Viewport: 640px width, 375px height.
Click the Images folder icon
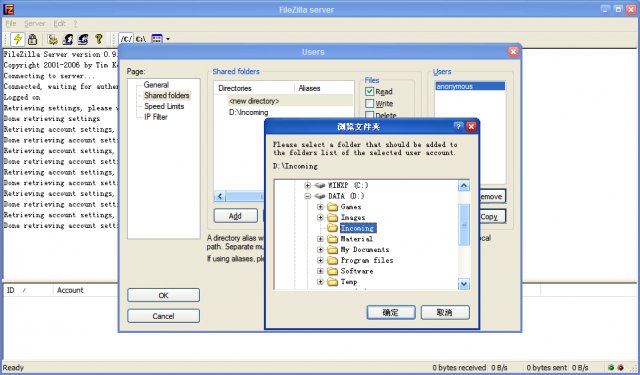click(x=333, y=217)
